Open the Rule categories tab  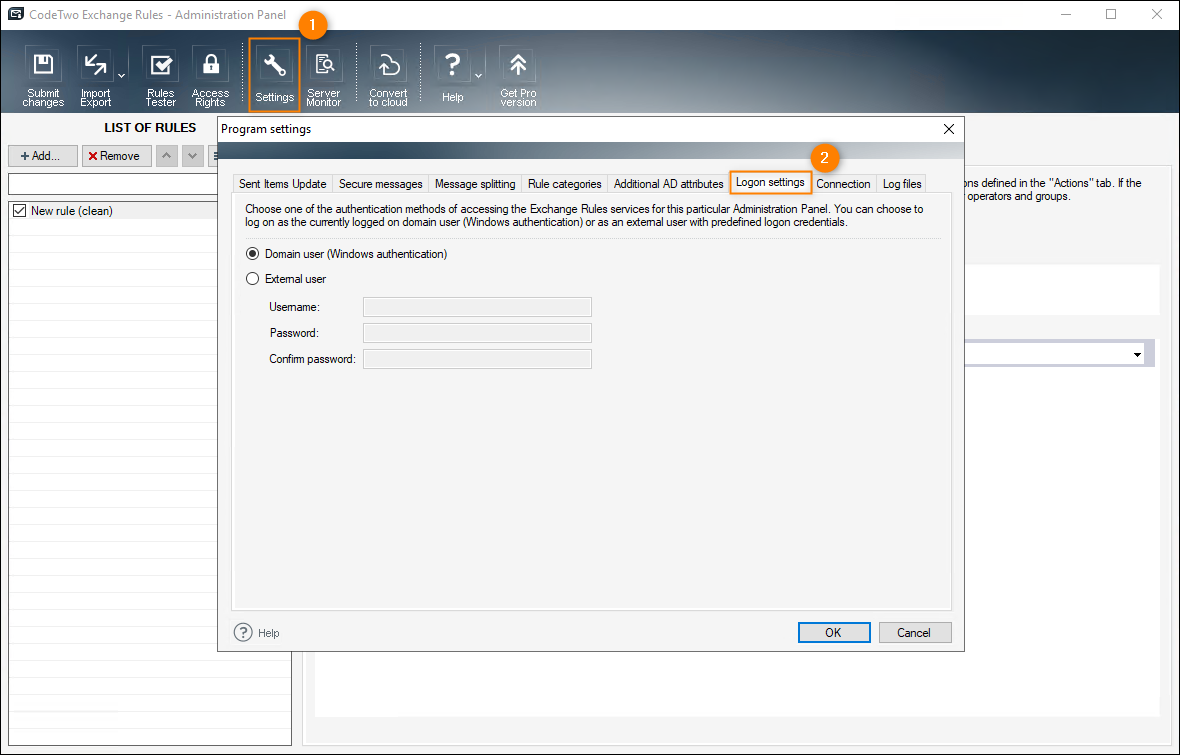click(x=564, y=184)
